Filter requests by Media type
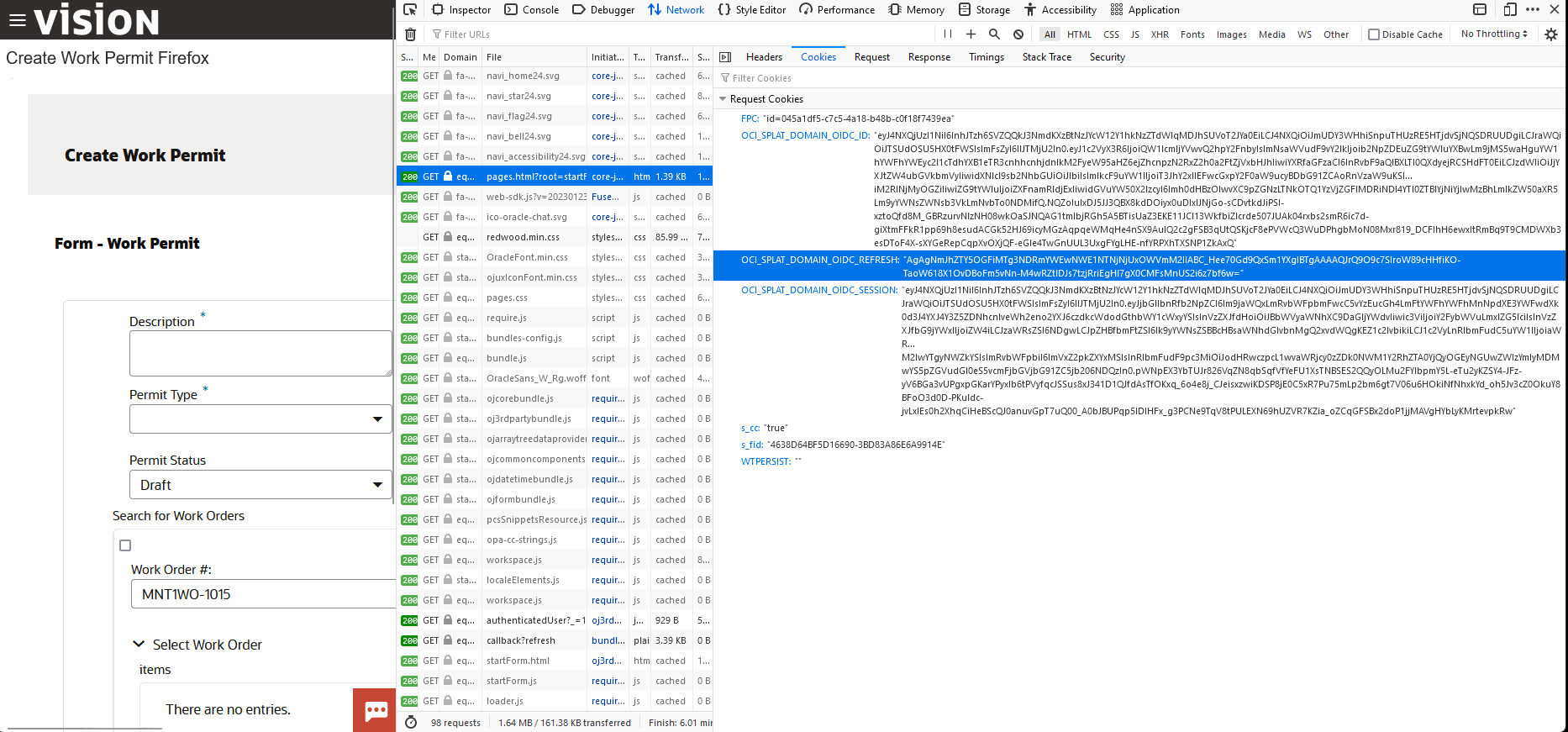The height and width of the screenshot is (732, 1568). [x=1271, y=34]
